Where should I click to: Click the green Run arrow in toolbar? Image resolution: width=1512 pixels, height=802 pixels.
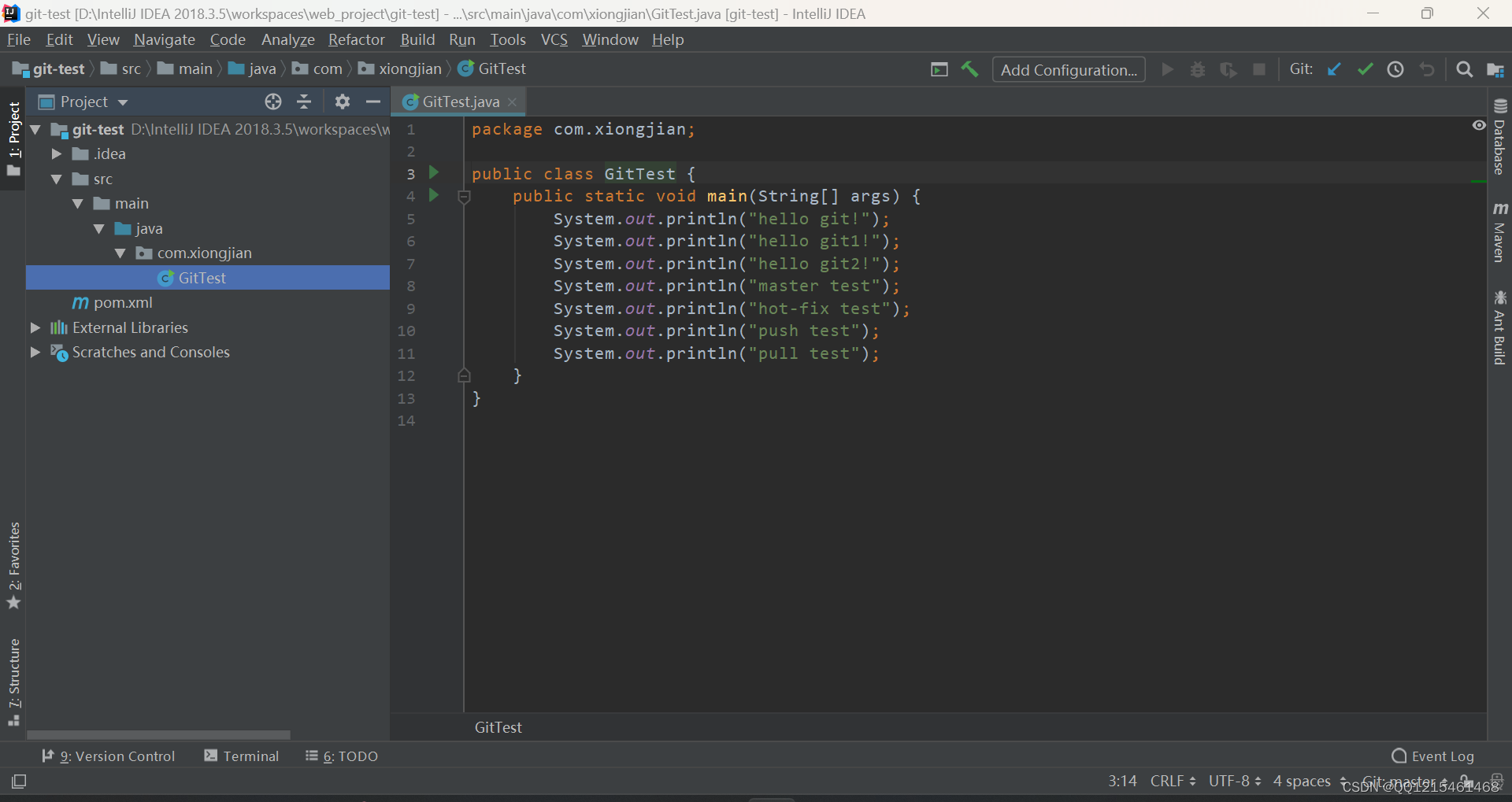[x=1168, y=69]
